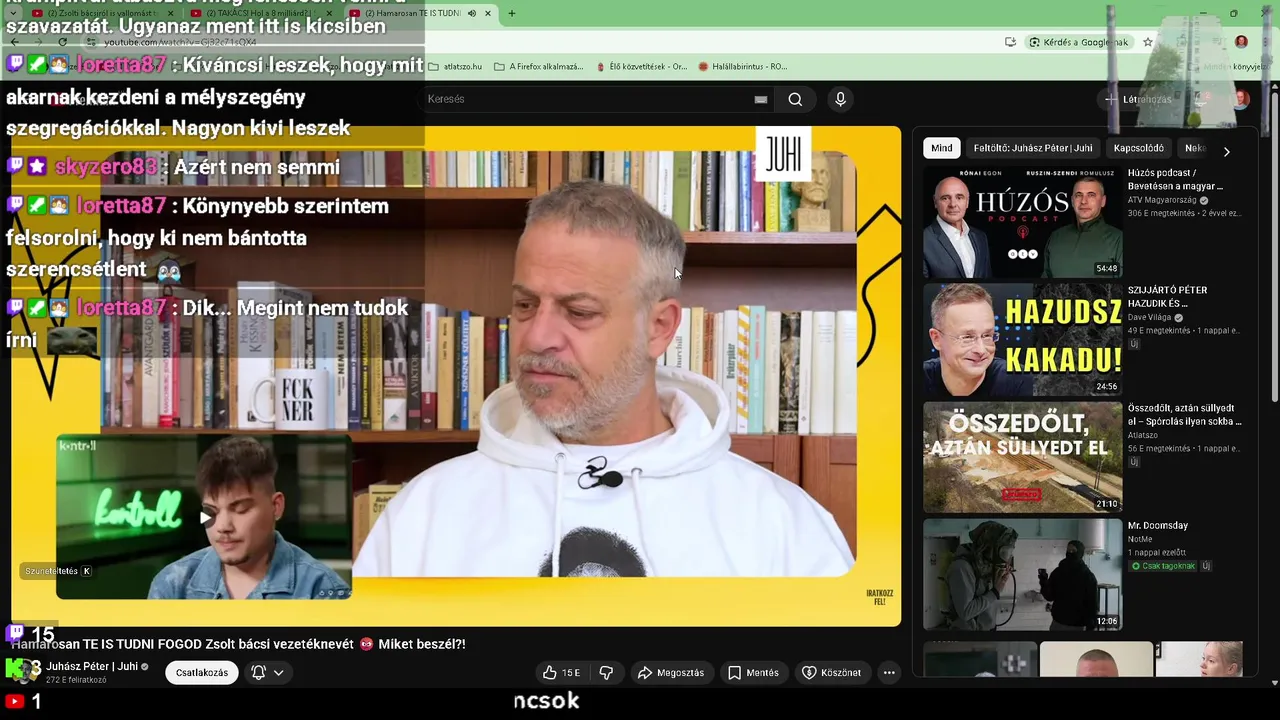Screen dimensions: 1280x720
Task: Open Juhász Péter | Juhi channel link
Action: (x=92, y=666)
